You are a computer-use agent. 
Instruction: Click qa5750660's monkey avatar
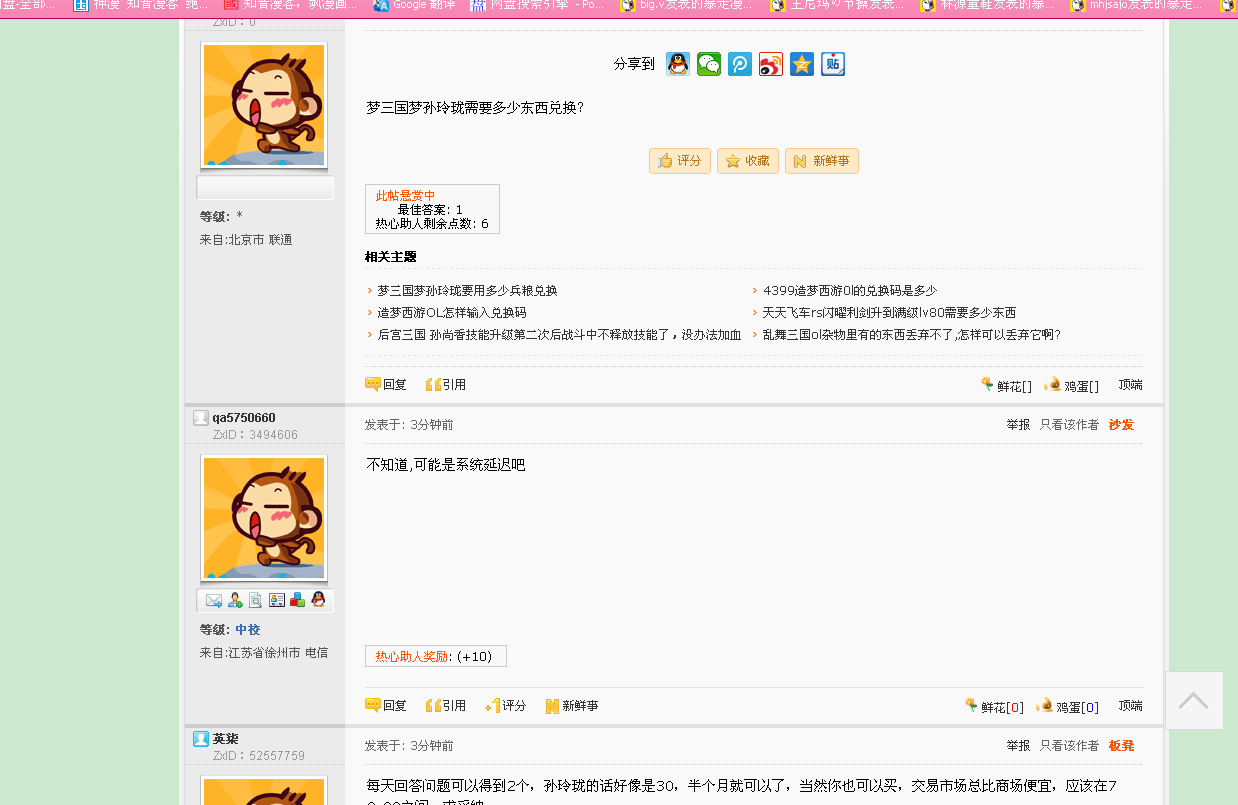[x=264, y=518]
